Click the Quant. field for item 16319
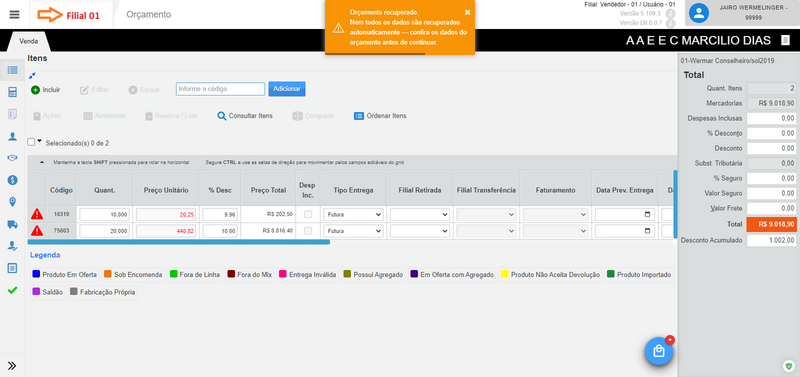Image resolution: width=800 pixels, height=377 pixels. click(104, 215)
